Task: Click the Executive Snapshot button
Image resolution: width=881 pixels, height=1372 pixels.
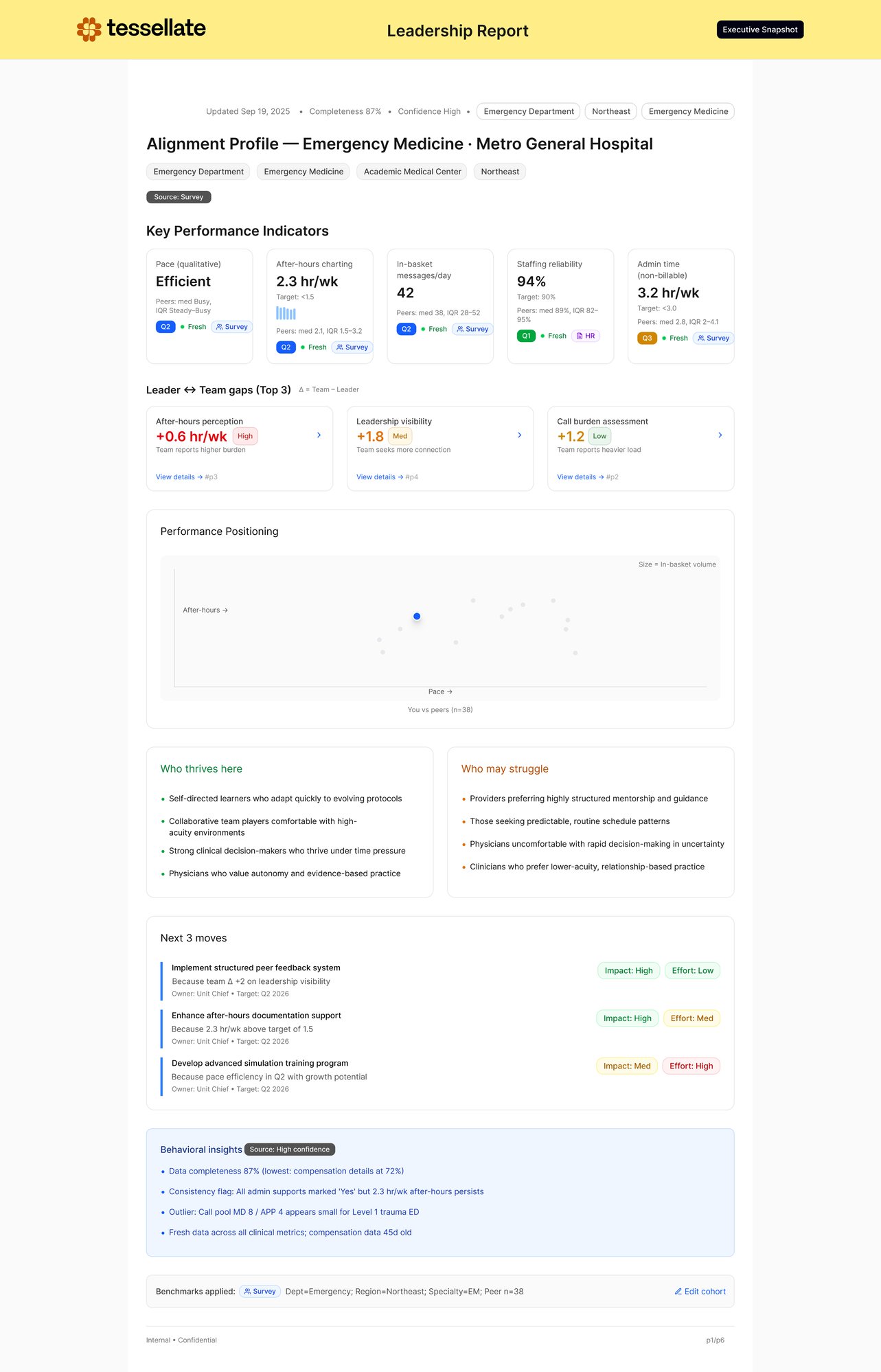Action: [759, 30]
